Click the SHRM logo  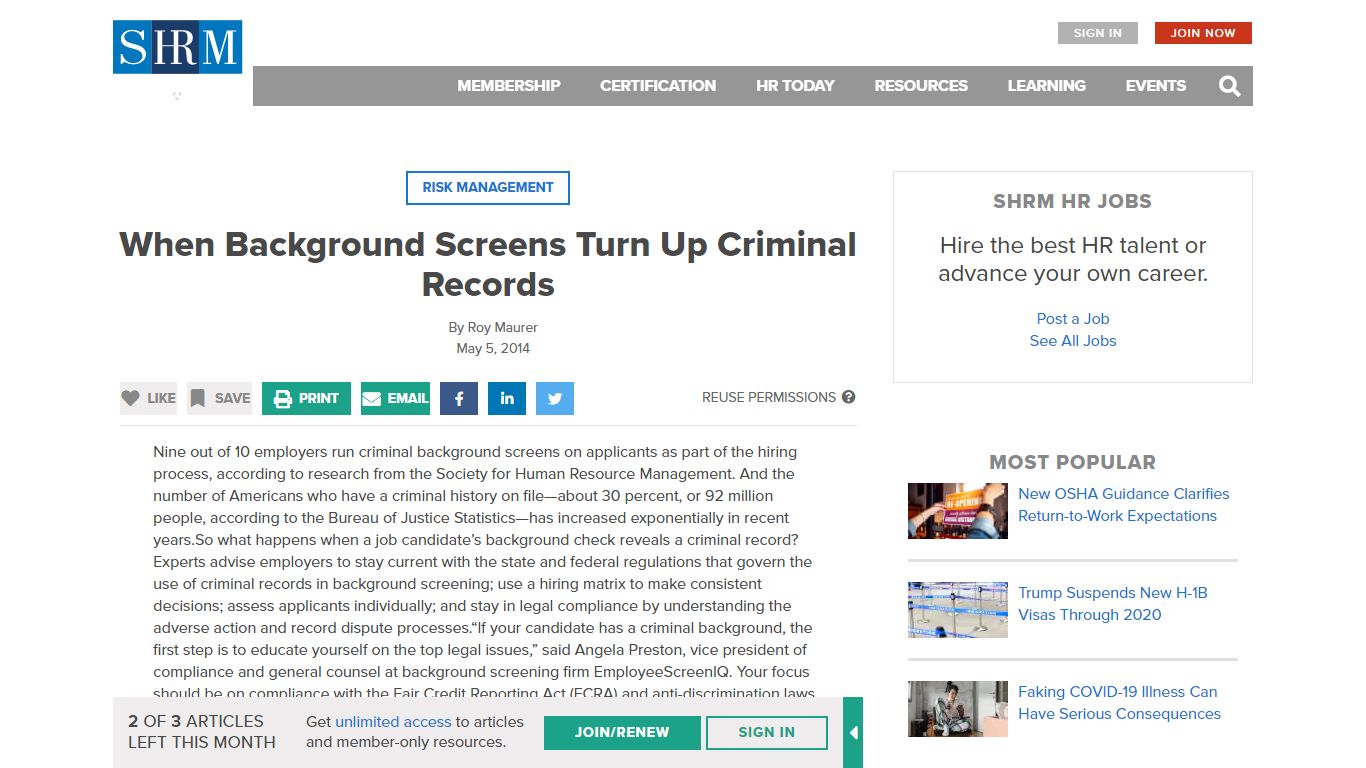177,47
